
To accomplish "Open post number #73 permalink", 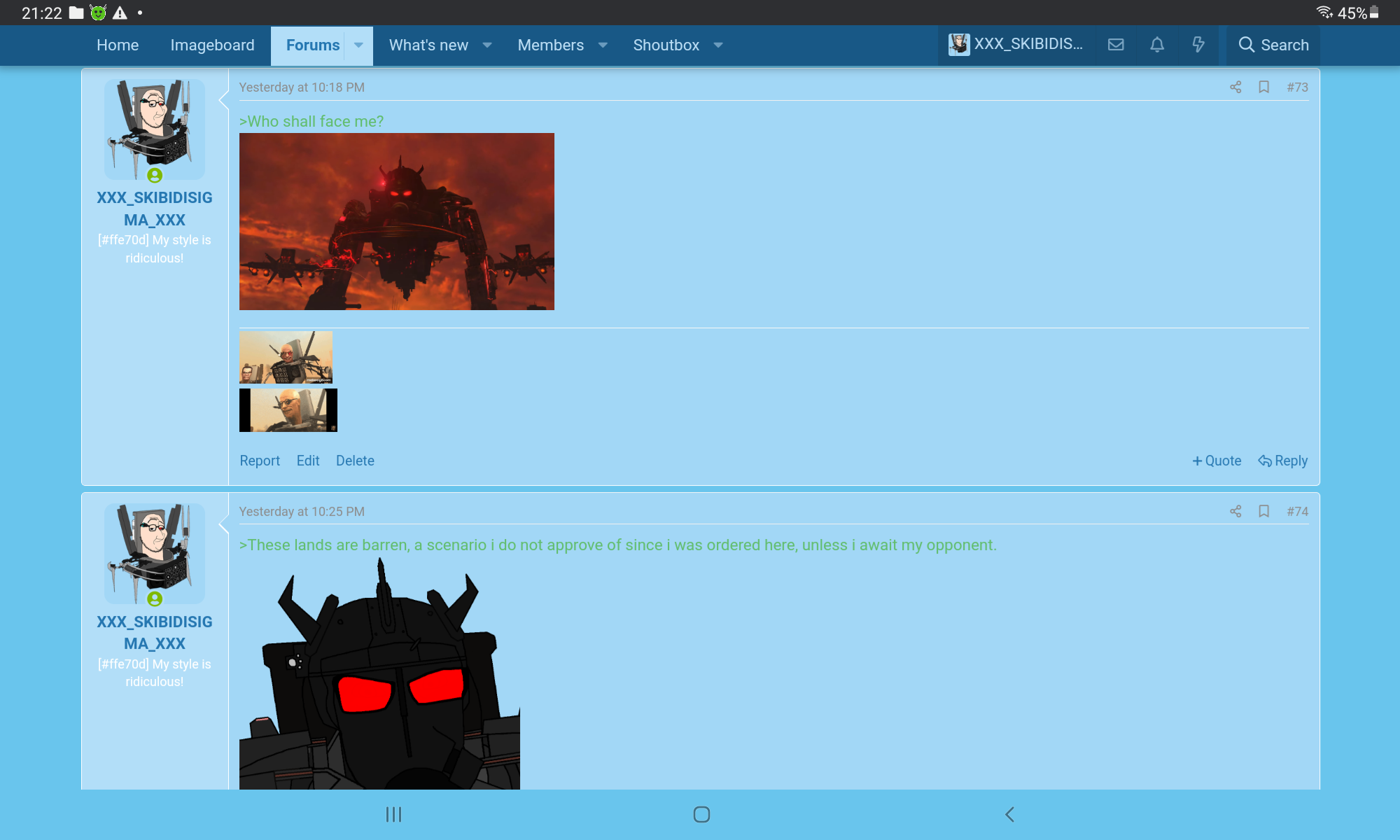I will (x=1297, y=87).
